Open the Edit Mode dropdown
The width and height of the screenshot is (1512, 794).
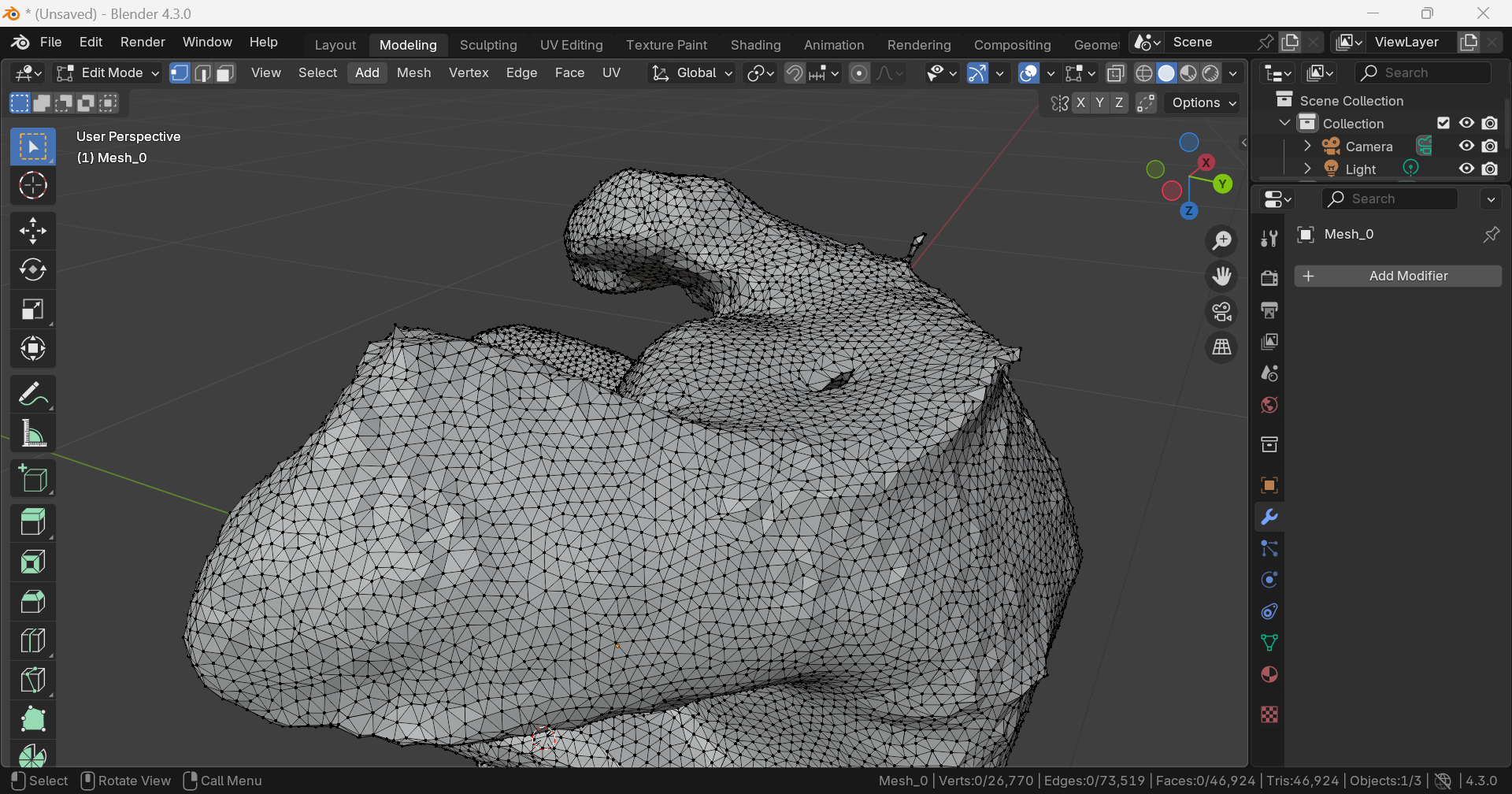[108, 73]
